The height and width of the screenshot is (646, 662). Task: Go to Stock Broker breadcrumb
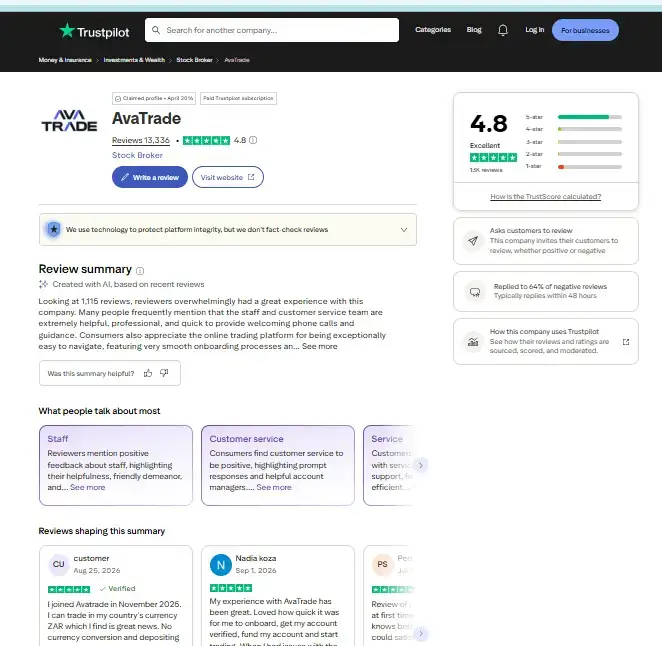194,60
